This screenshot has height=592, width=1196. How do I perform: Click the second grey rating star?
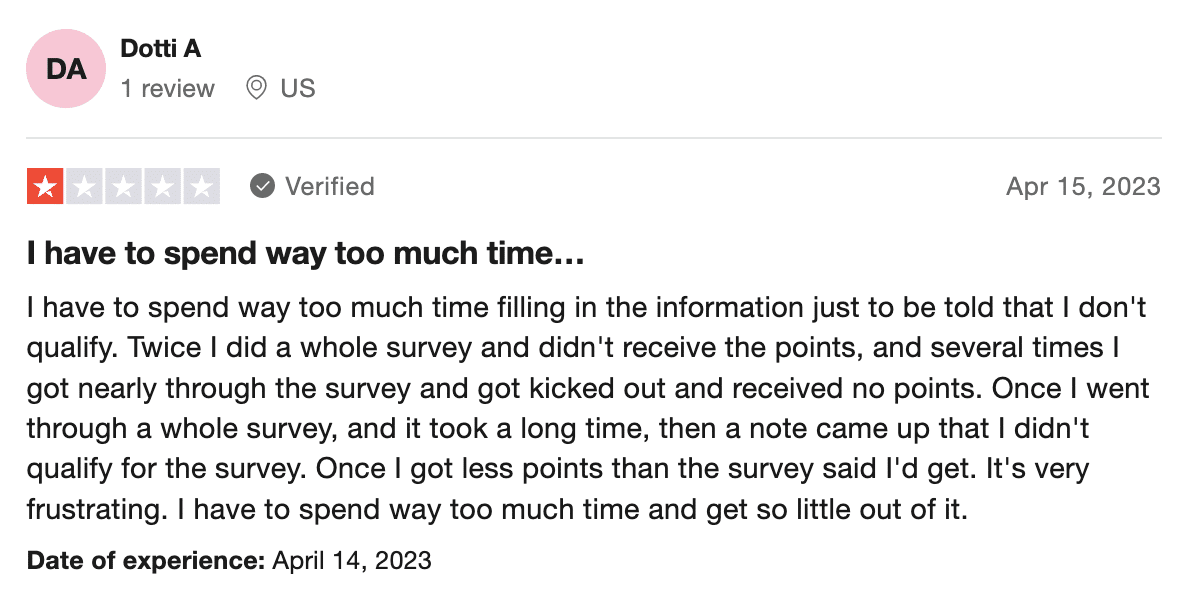coord(85,186)
